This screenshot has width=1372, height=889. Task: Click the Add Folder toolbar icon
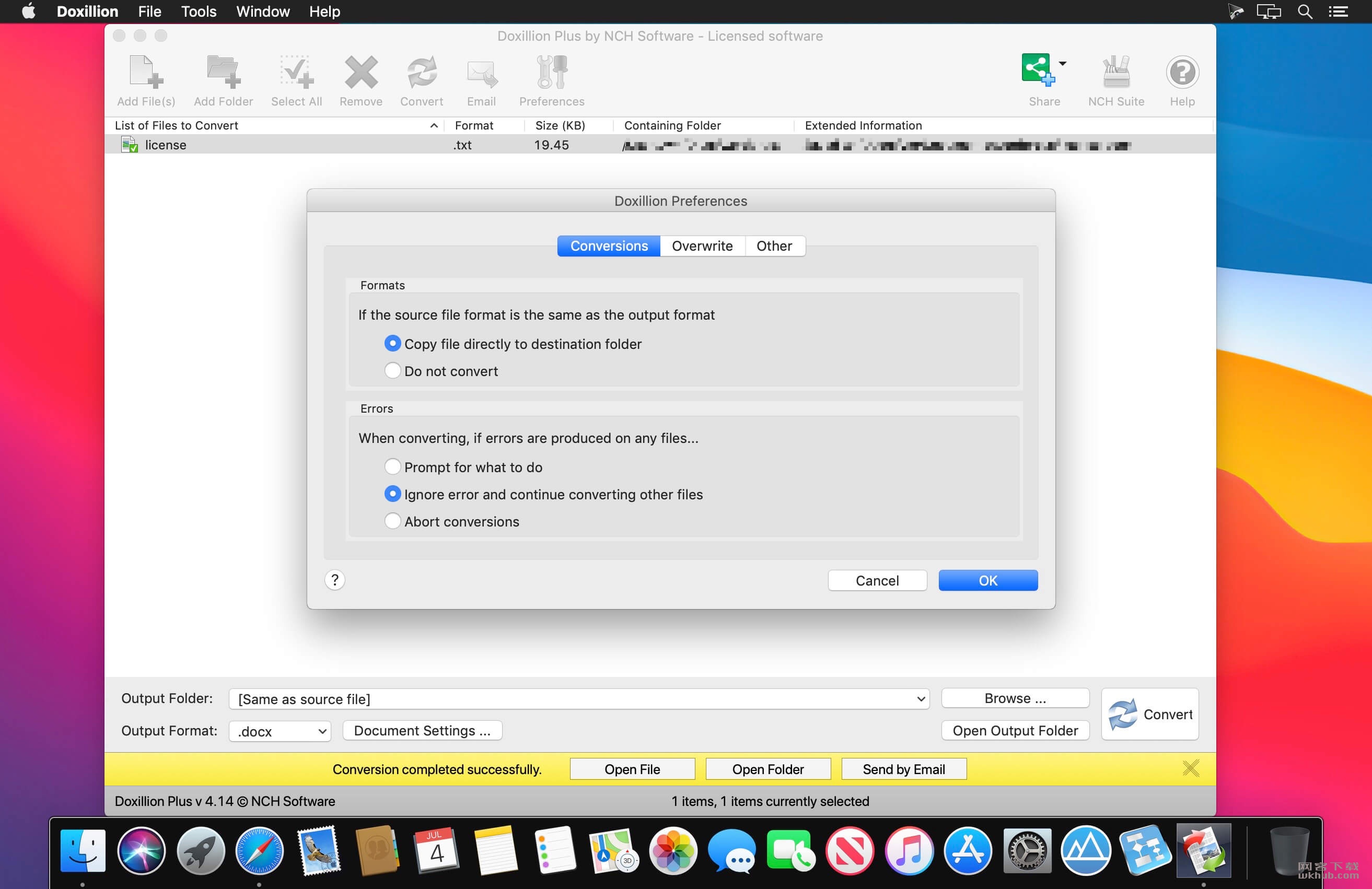coord(223,73)
